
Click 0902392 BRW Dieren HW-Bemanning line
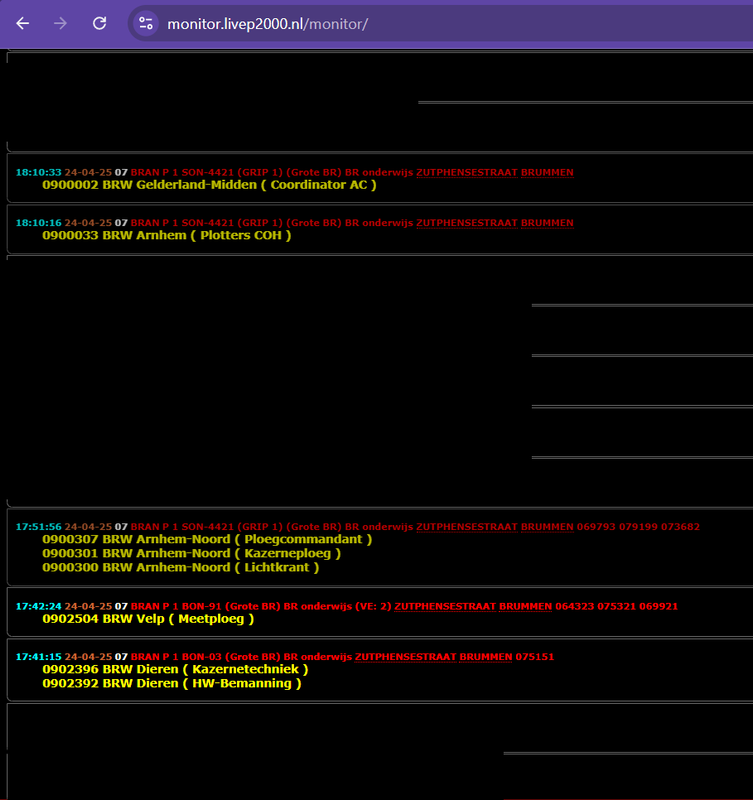point(172,684)
